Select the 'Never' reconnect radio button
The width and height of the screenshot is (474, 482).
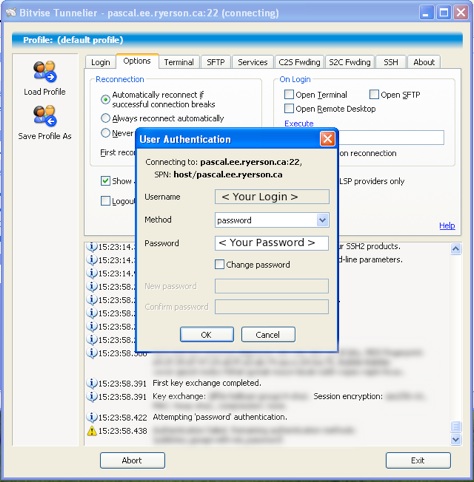[105, 133]
